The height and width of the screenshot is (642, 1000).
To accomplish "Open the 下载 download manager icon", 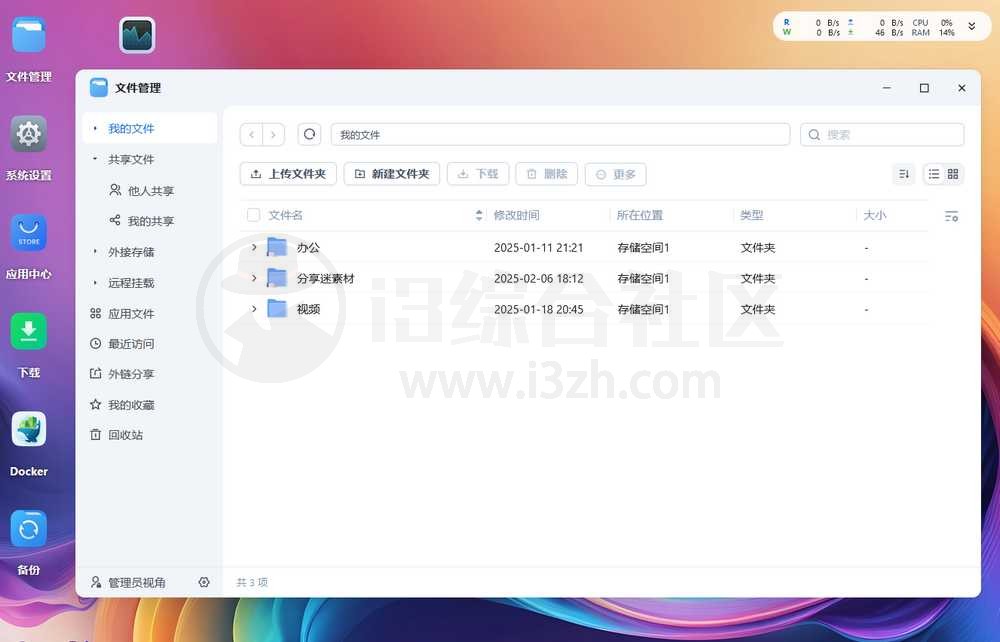I will [x=28, y=332].
